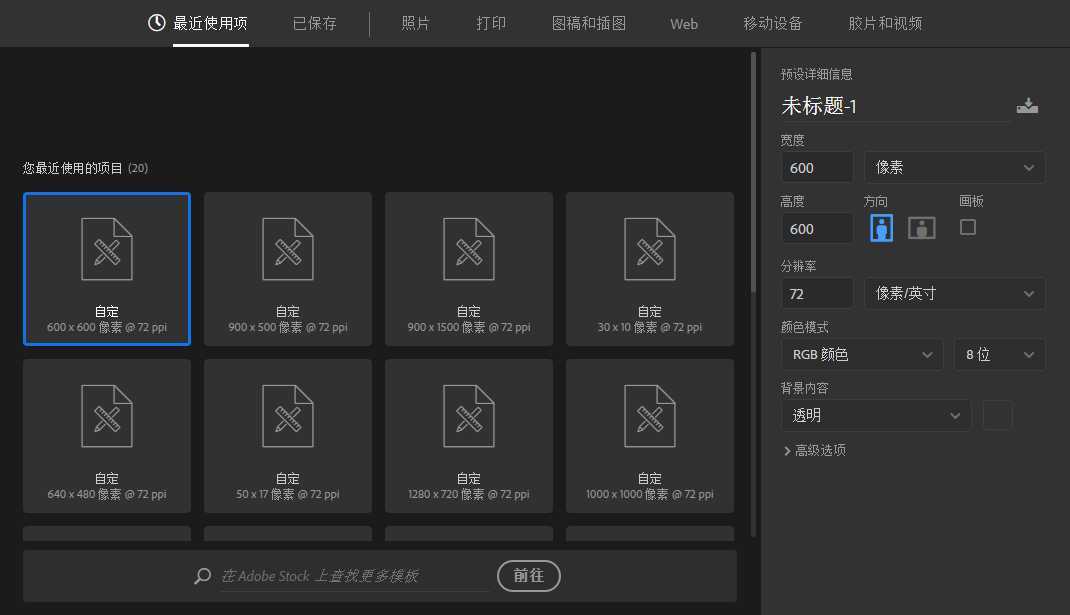Open the 像素 width units dropdown

click(954, 167)
